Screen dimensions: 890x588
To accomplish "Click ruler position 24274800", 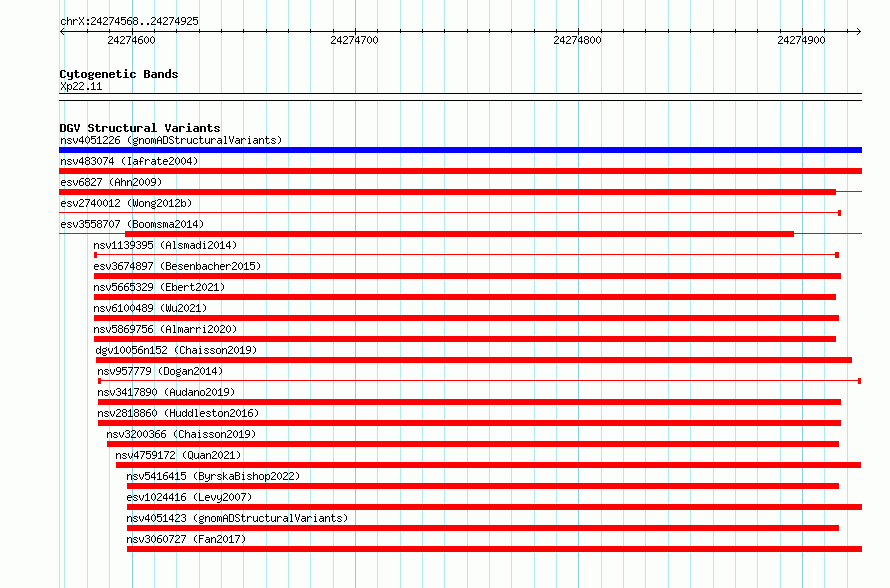I will click(x=577, y=40).
